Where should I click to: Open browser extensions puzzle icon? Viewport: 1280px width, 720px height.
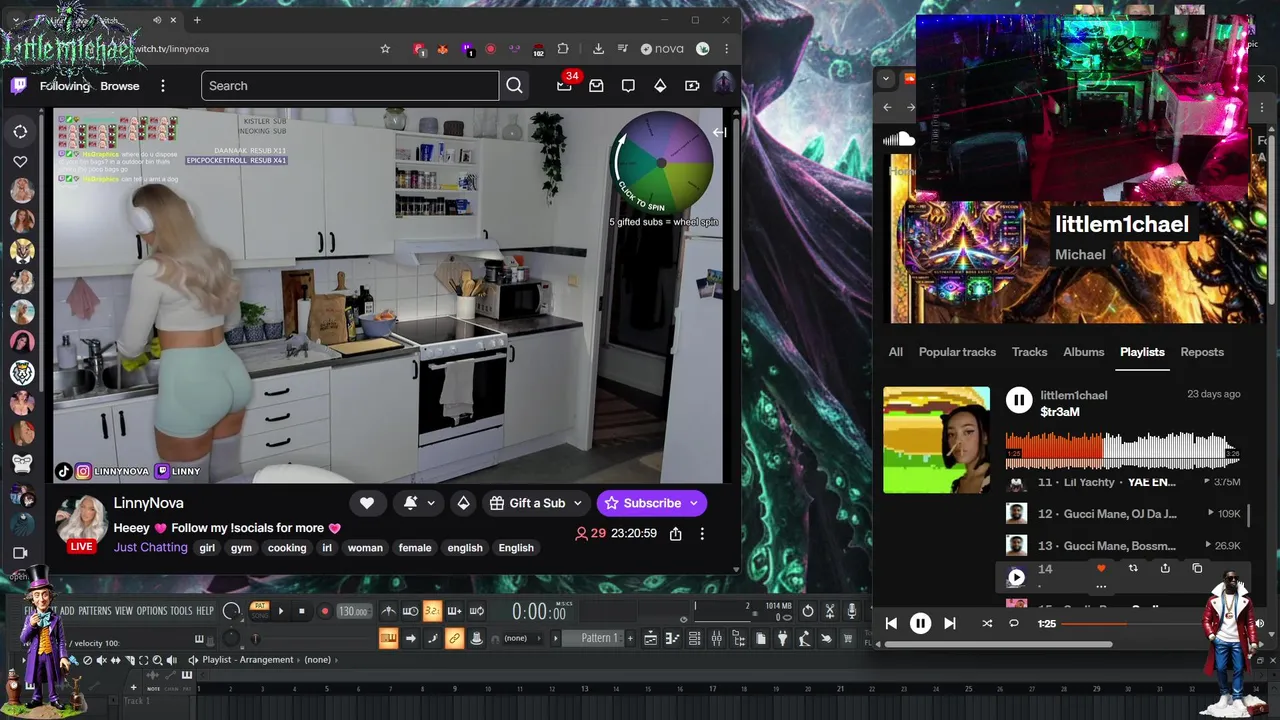[x=563, y=48]
